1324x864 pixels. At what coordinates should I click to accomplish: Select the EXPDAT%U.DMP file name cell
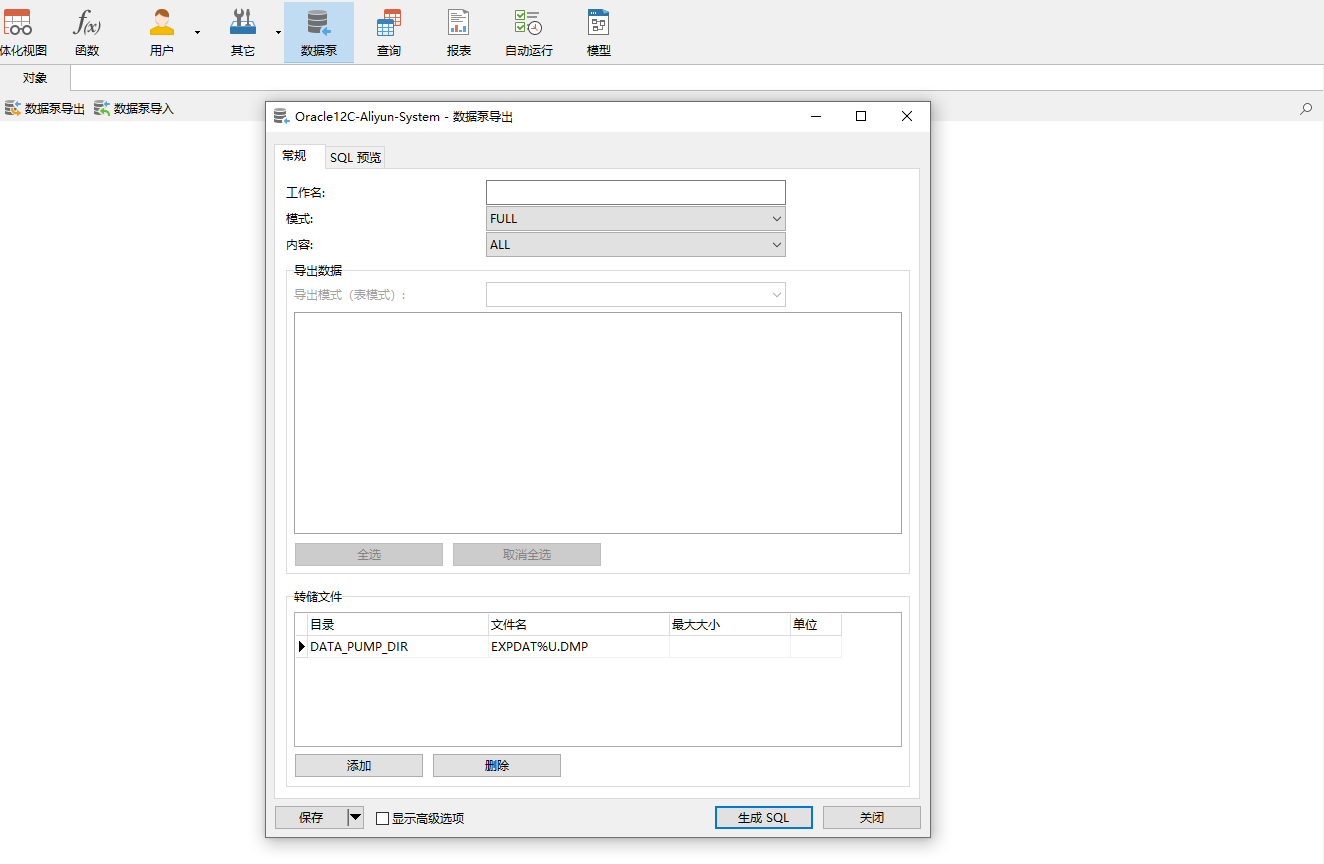pyautogui.click(x=579, y=647)
